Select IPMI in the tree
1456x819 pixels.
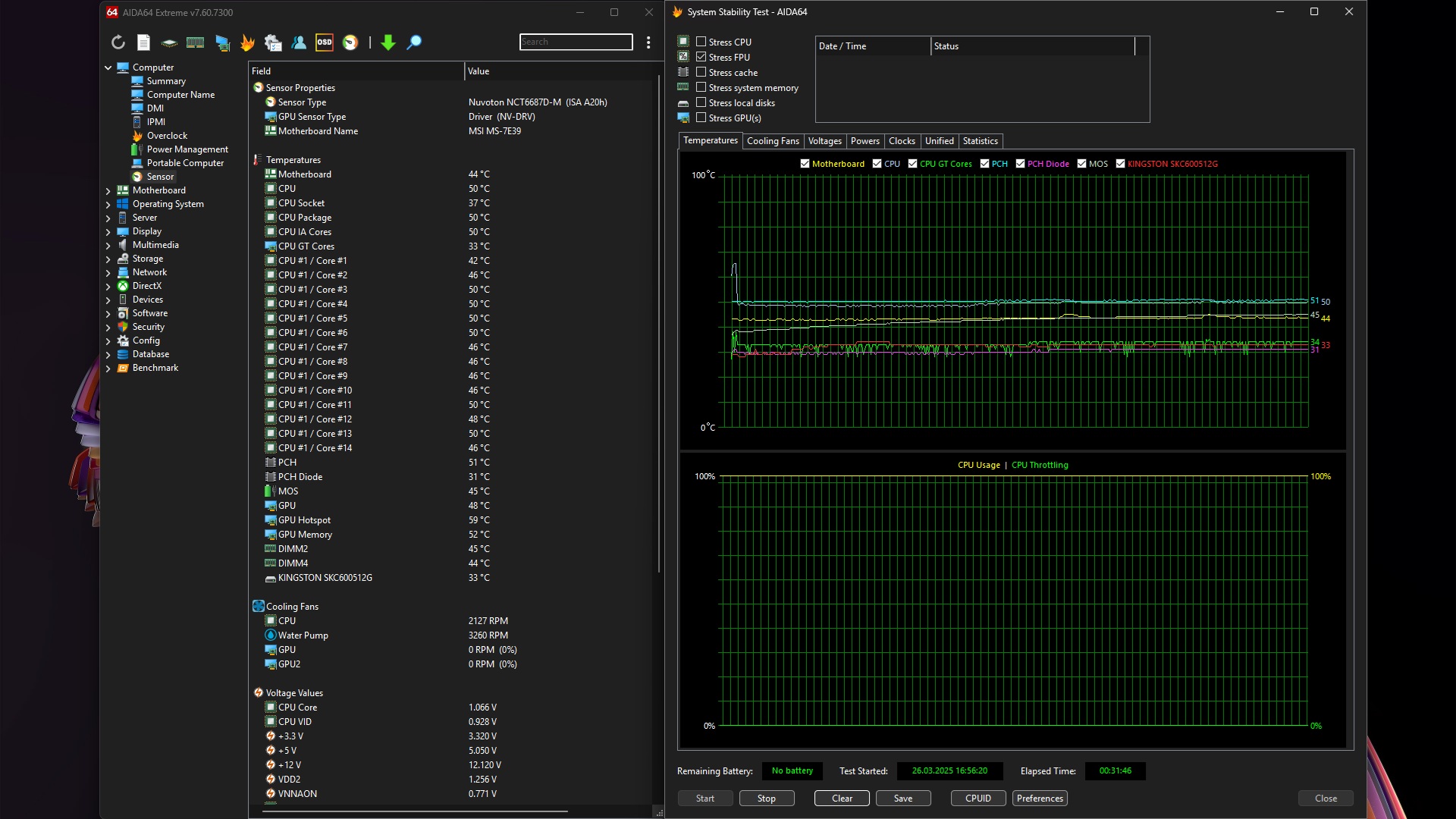(155, 122)
